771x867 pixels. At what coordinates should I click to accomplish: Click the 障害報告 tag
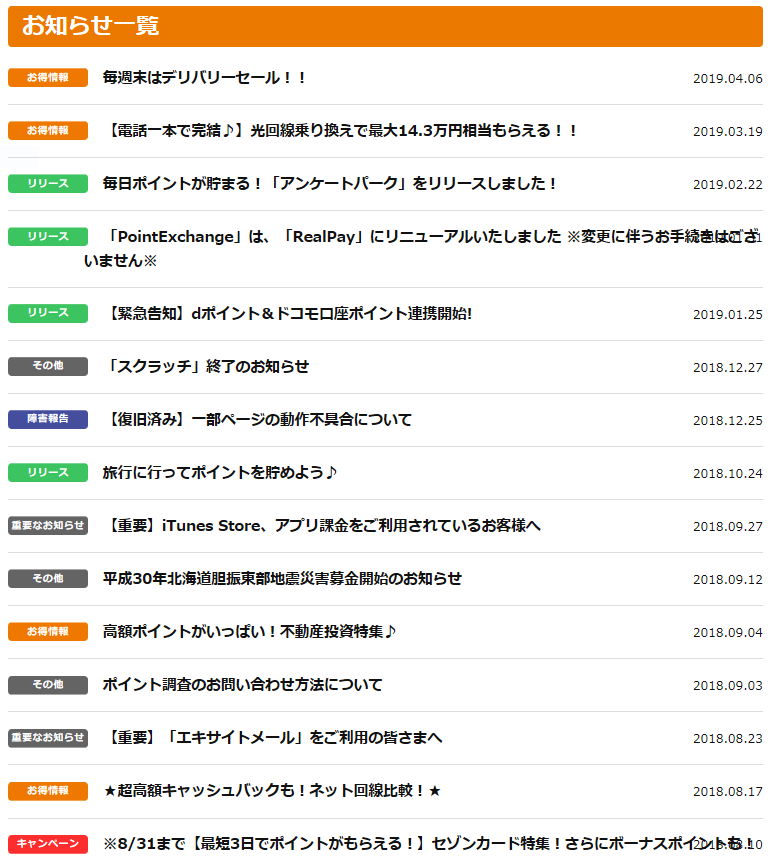point(48,419)
